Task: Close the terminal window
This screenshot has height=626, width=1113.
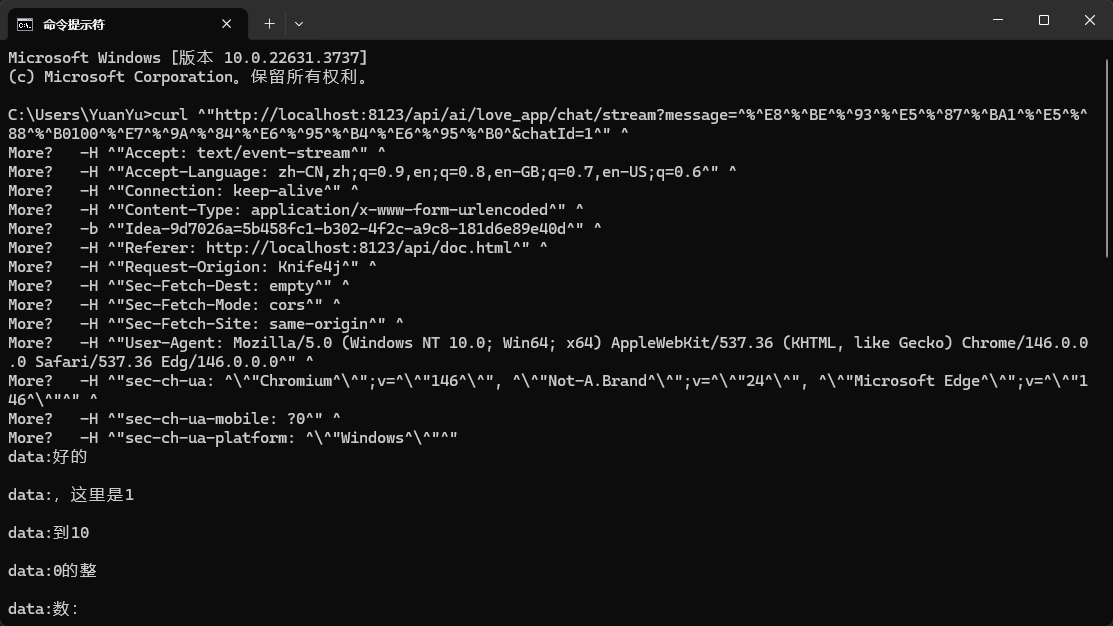Action: (x=1089, y=20)
